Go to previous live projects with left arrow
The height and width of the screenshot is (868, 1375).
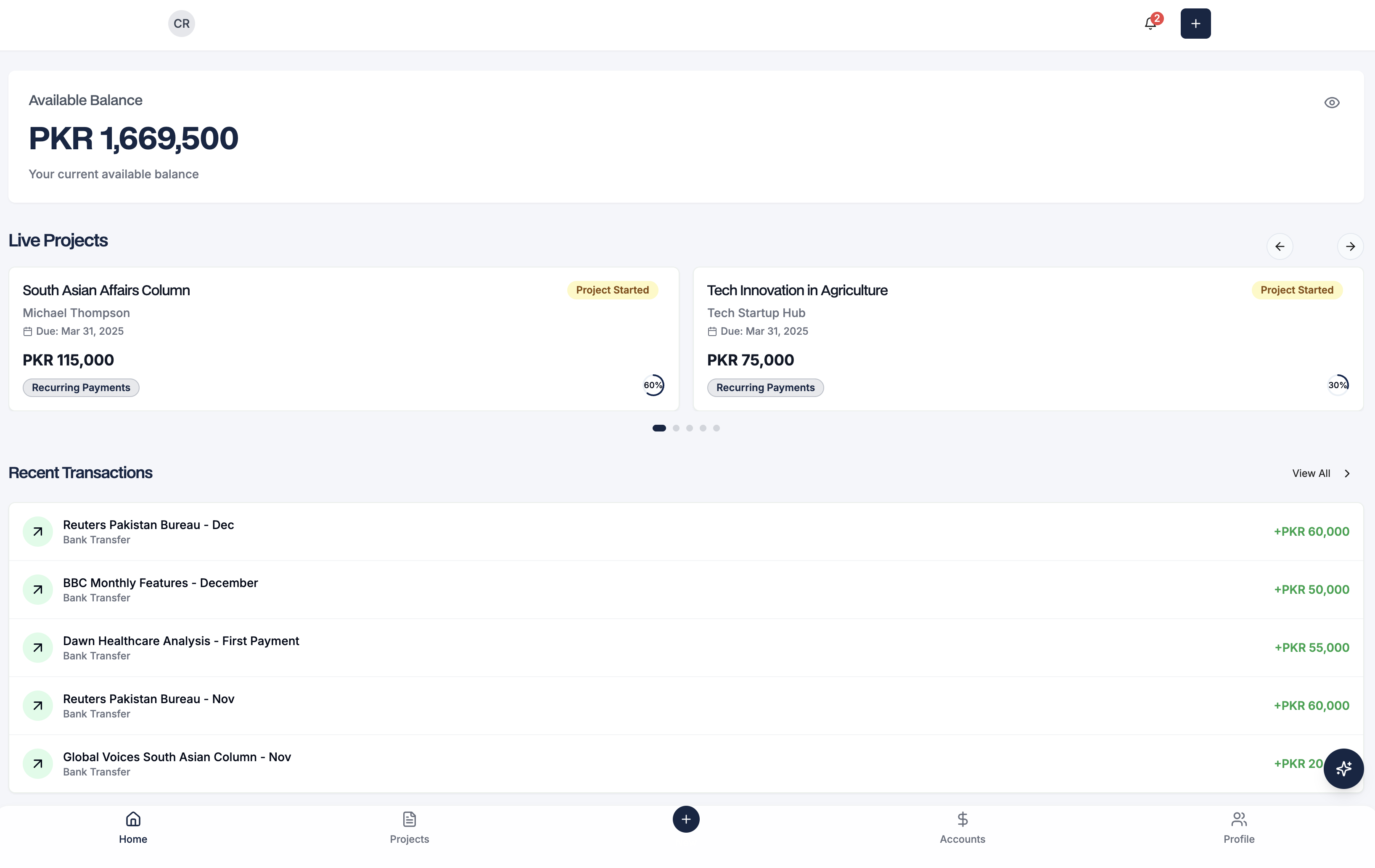point(1280,246)
